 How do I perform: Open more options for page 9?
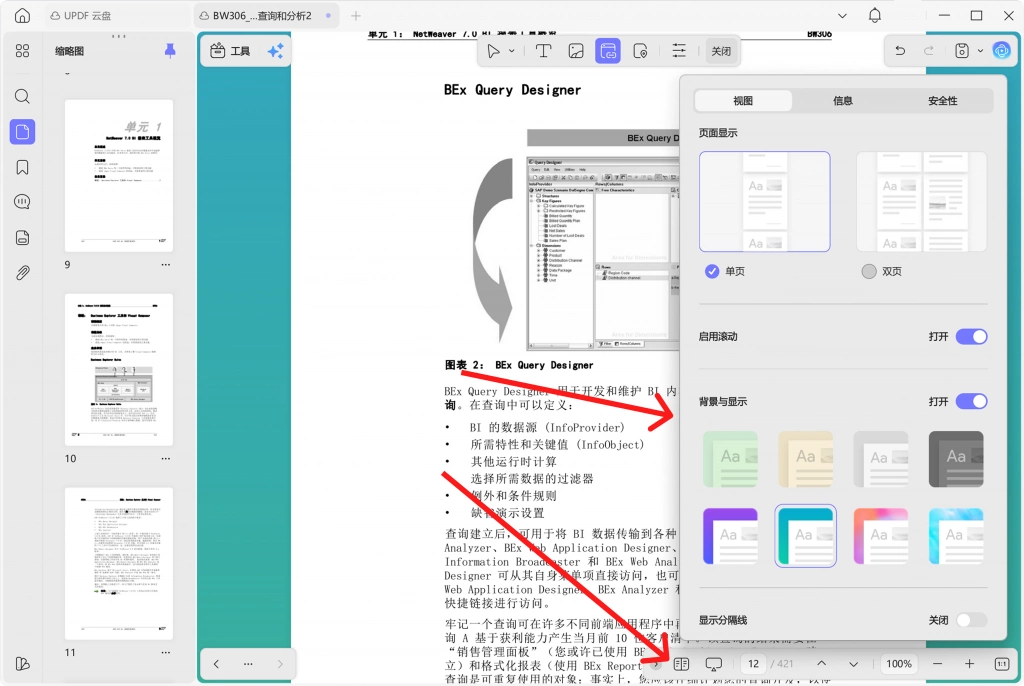(166, 265)
